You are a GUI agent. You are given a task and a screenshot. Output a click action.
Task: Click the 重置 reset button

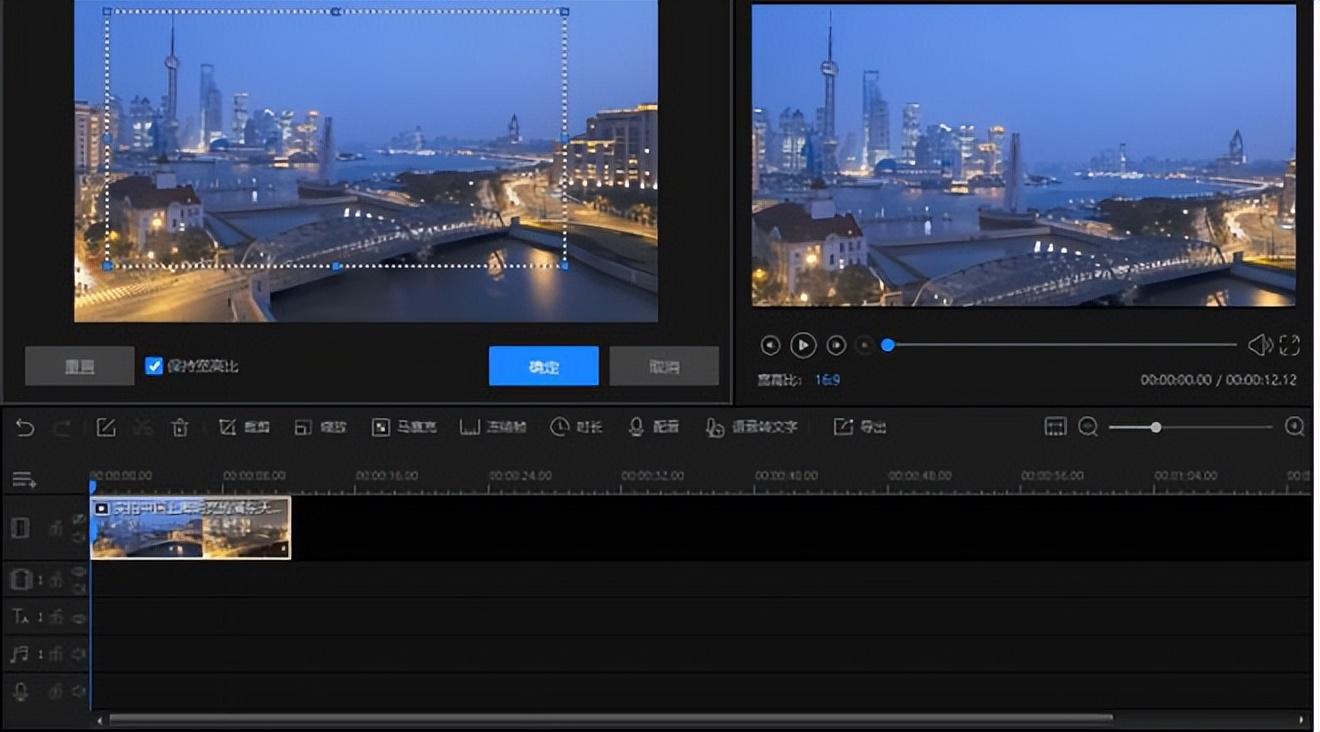coord(80,366)
